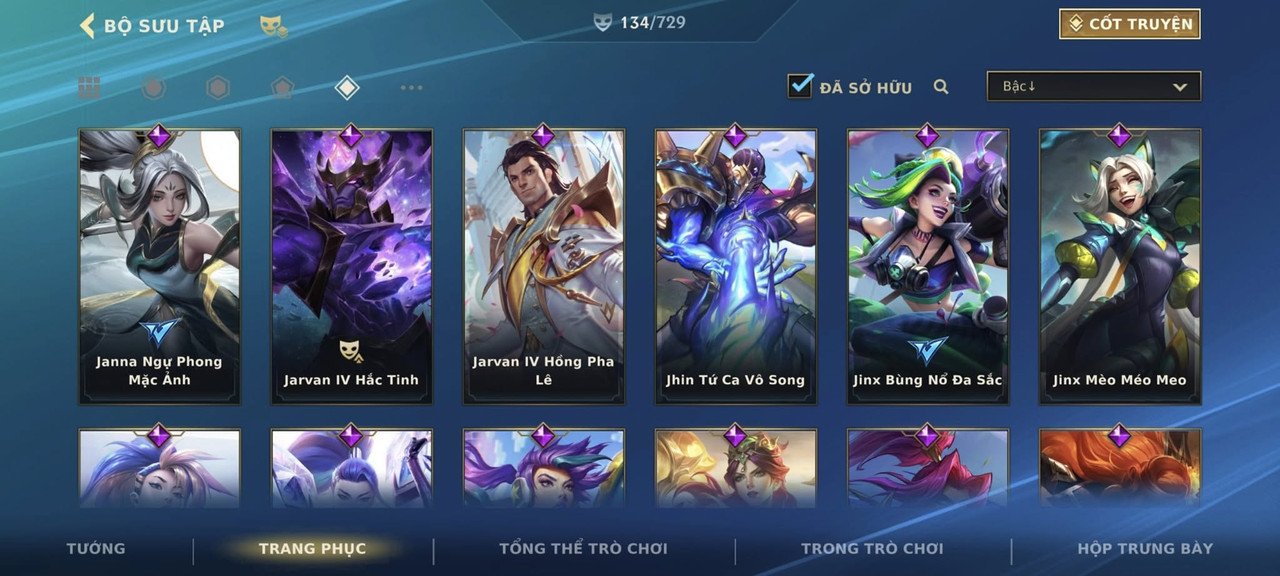Open the Trong Trò Chơi tab
Image resolution: width=1280 pixels, height=576 pixels.
tap(872, 548)
